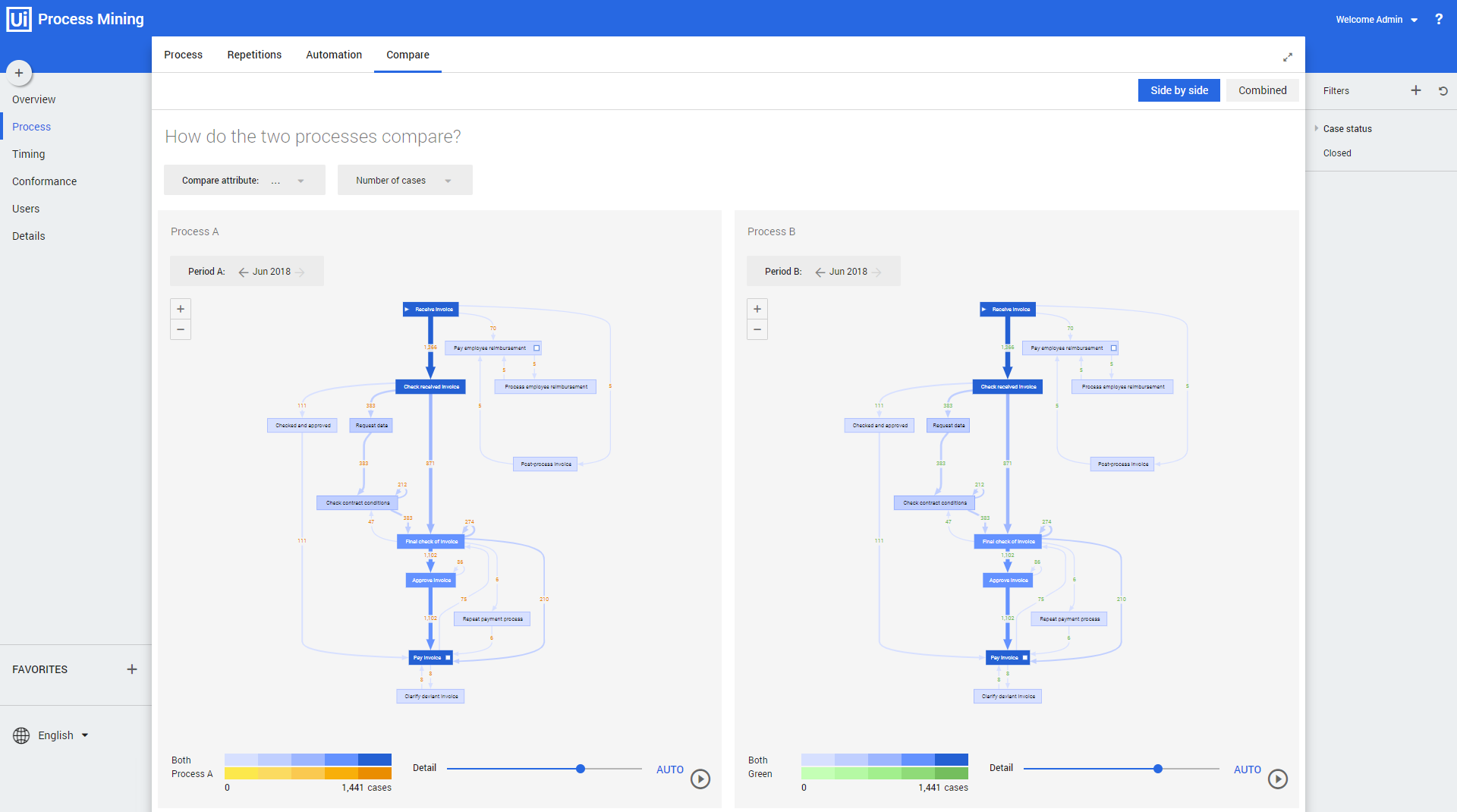The height and width of the screenshot is (812, 1457).
Task: Click the UiPath logo in the top bar
Action: click(x=18, y=18)
